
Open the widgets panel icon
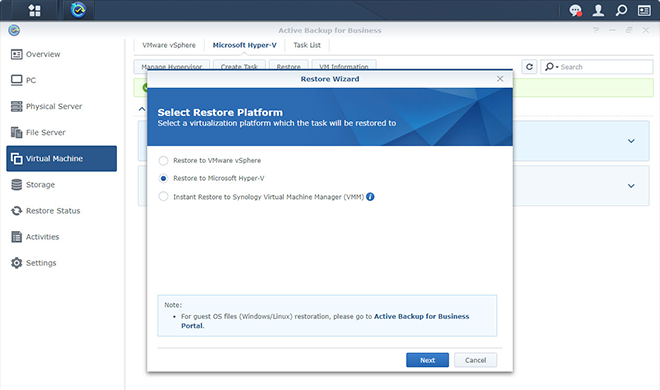[644, 11]
